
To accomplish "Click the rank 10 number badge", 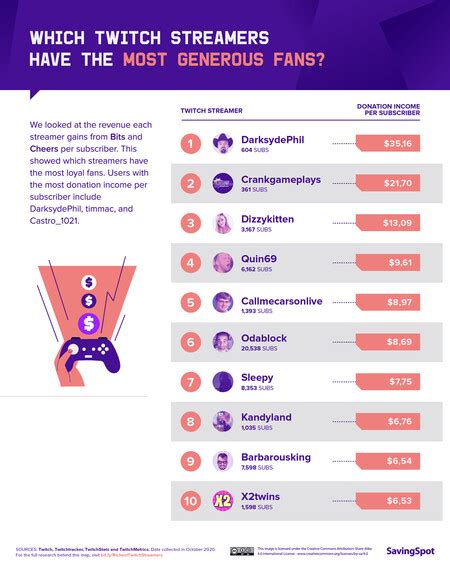I will pos(191,501).
